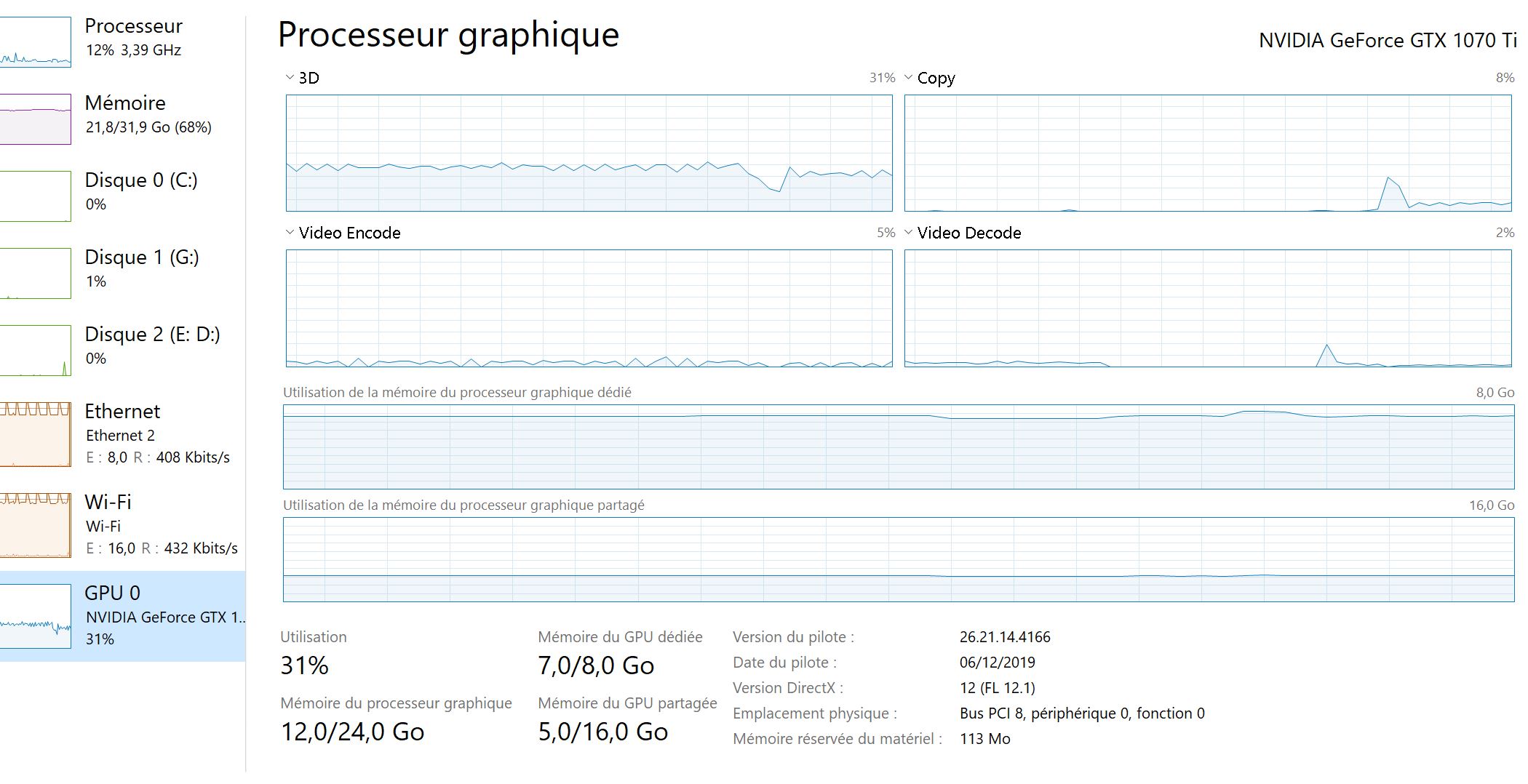Viewport: 1528px width, 784px height.
Task: Switch to the Ethernet performance entry
Action: pyautogui.click(x=122, y=412)
